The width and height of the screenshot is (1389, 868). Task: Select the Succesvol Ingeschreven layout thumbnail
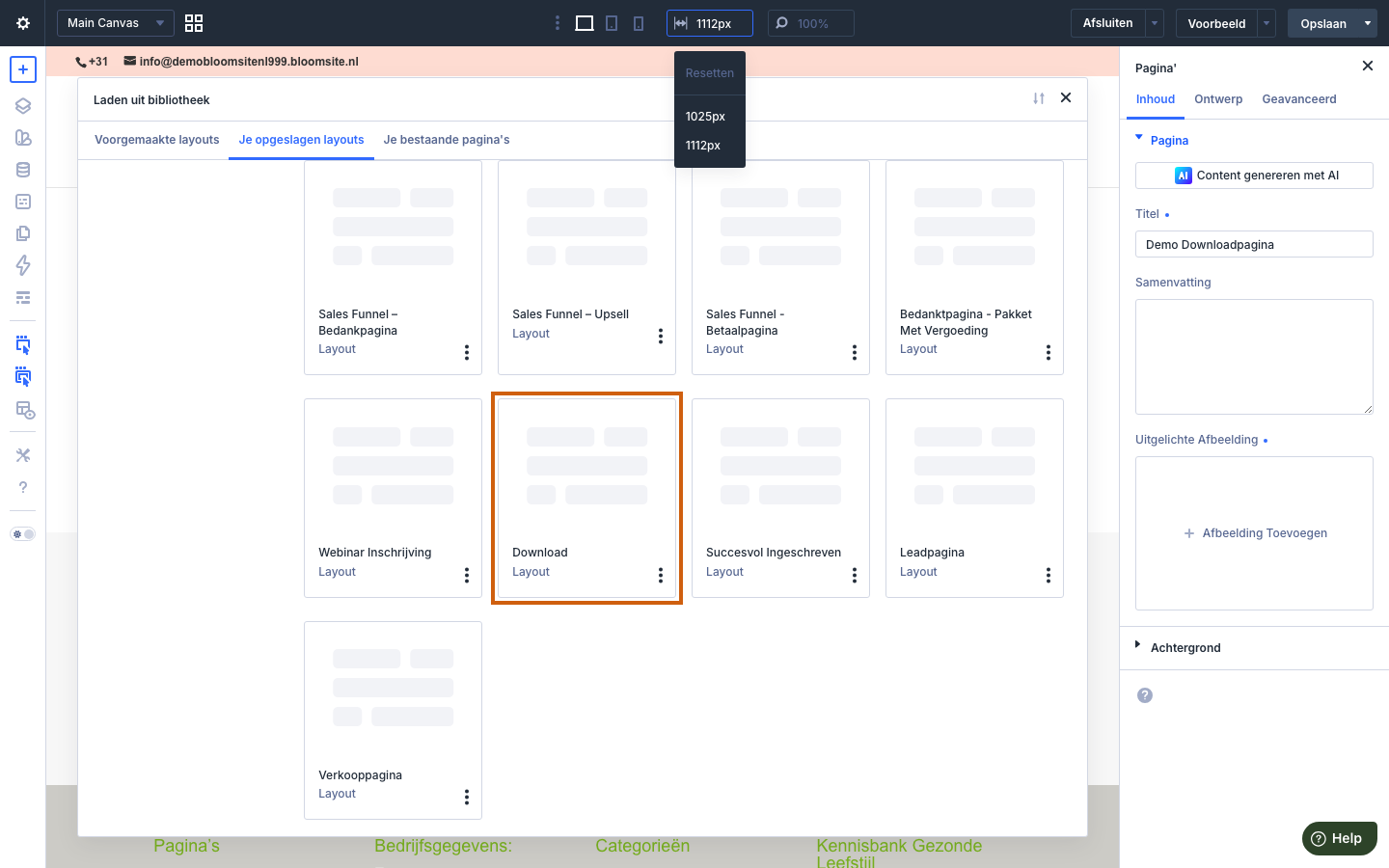[x=780, y=468]
